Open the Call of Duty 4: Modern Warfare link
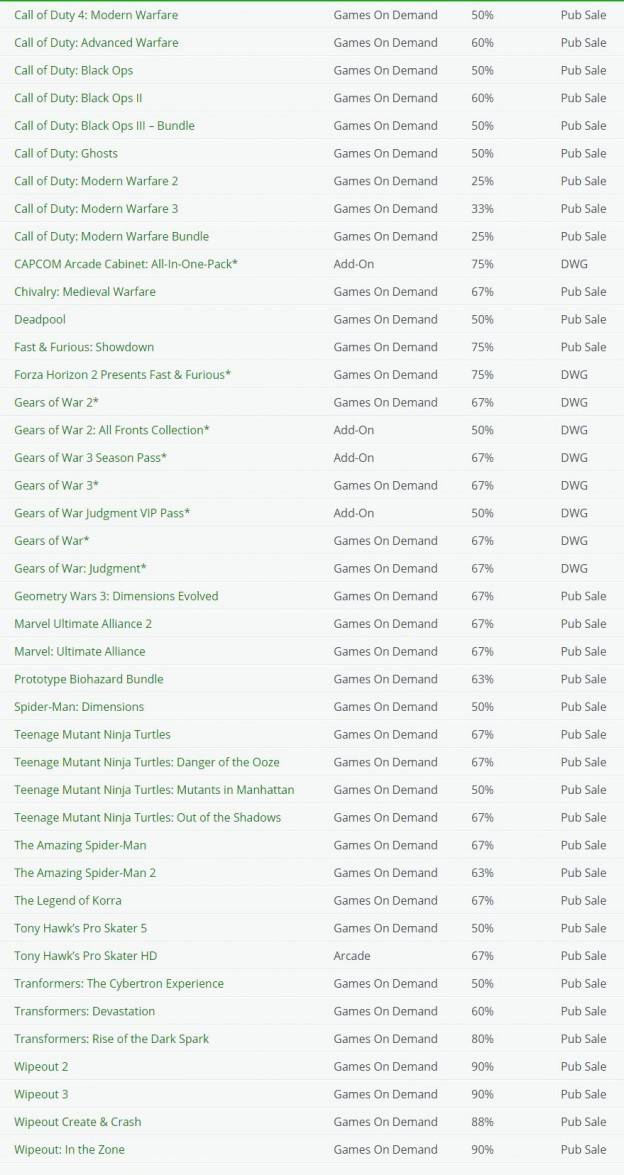Screen dimensions: 624x1175 click(96, 15)
